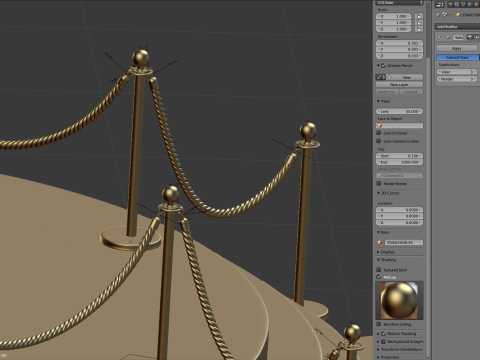Image resolution: width=480 pixels, height=360 pixels.
Task: Open the editor type selector in Properties header
Action: coord(440,4)
